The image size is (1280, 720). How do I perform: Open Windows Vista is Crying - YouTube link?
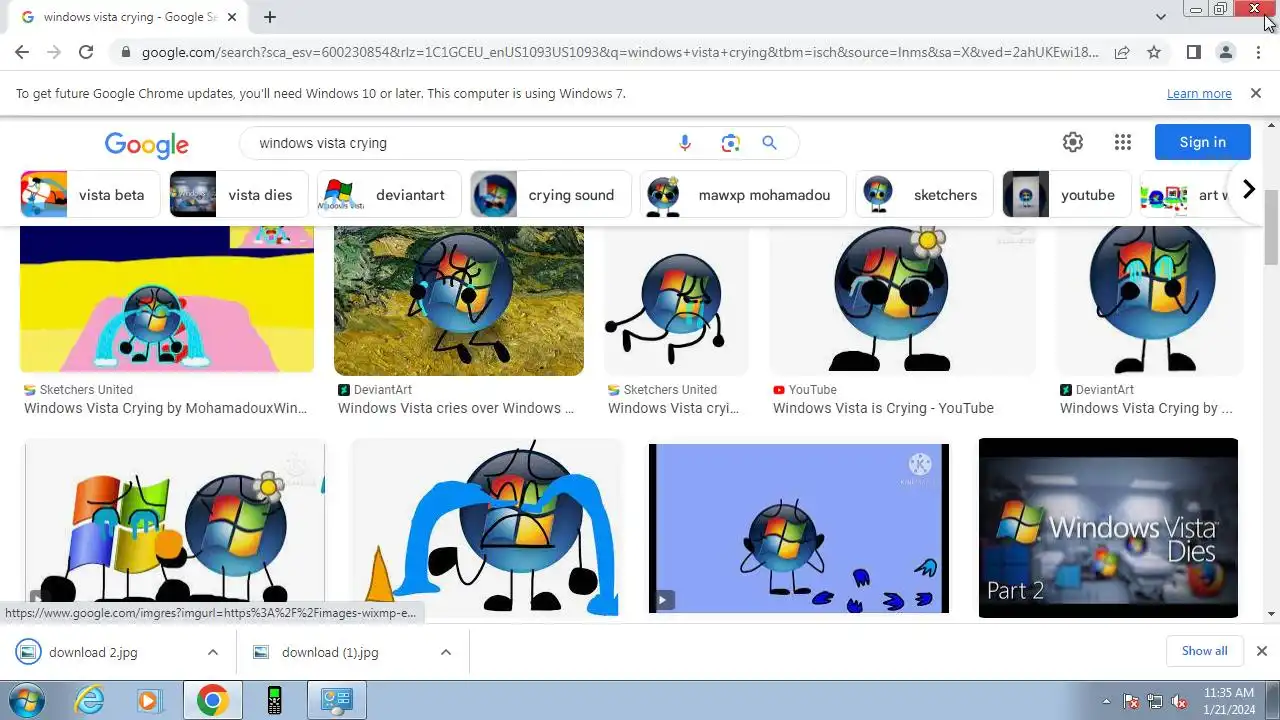click(883, 408)
